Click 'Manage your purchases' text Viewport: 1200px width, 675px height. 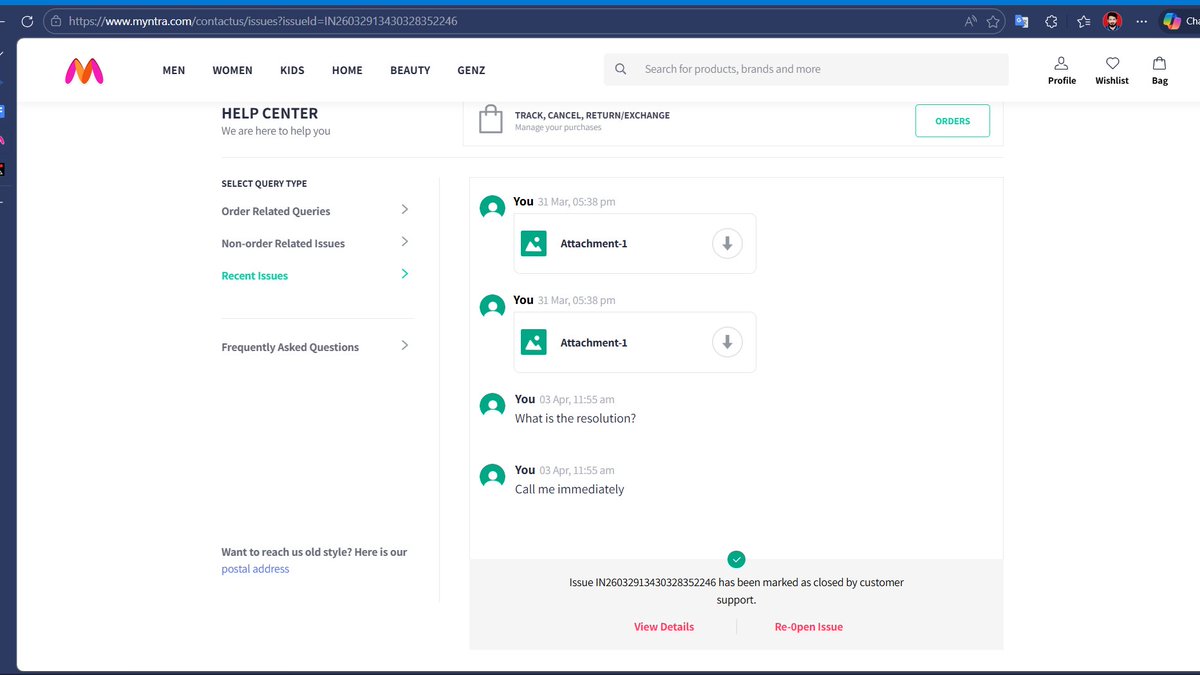click(x=558, y=128)
